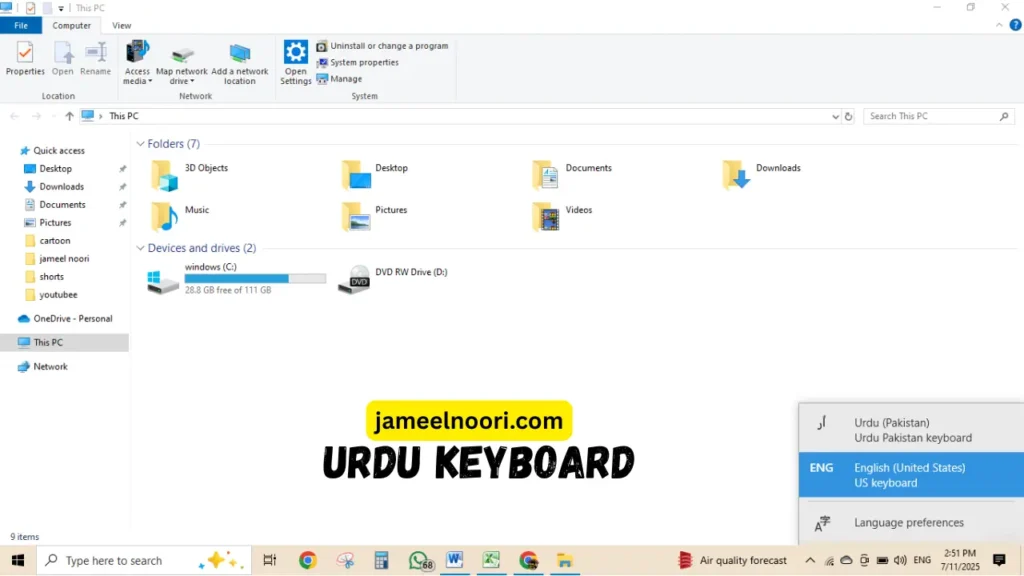Select the Music folder

click(x=180, y=216)
